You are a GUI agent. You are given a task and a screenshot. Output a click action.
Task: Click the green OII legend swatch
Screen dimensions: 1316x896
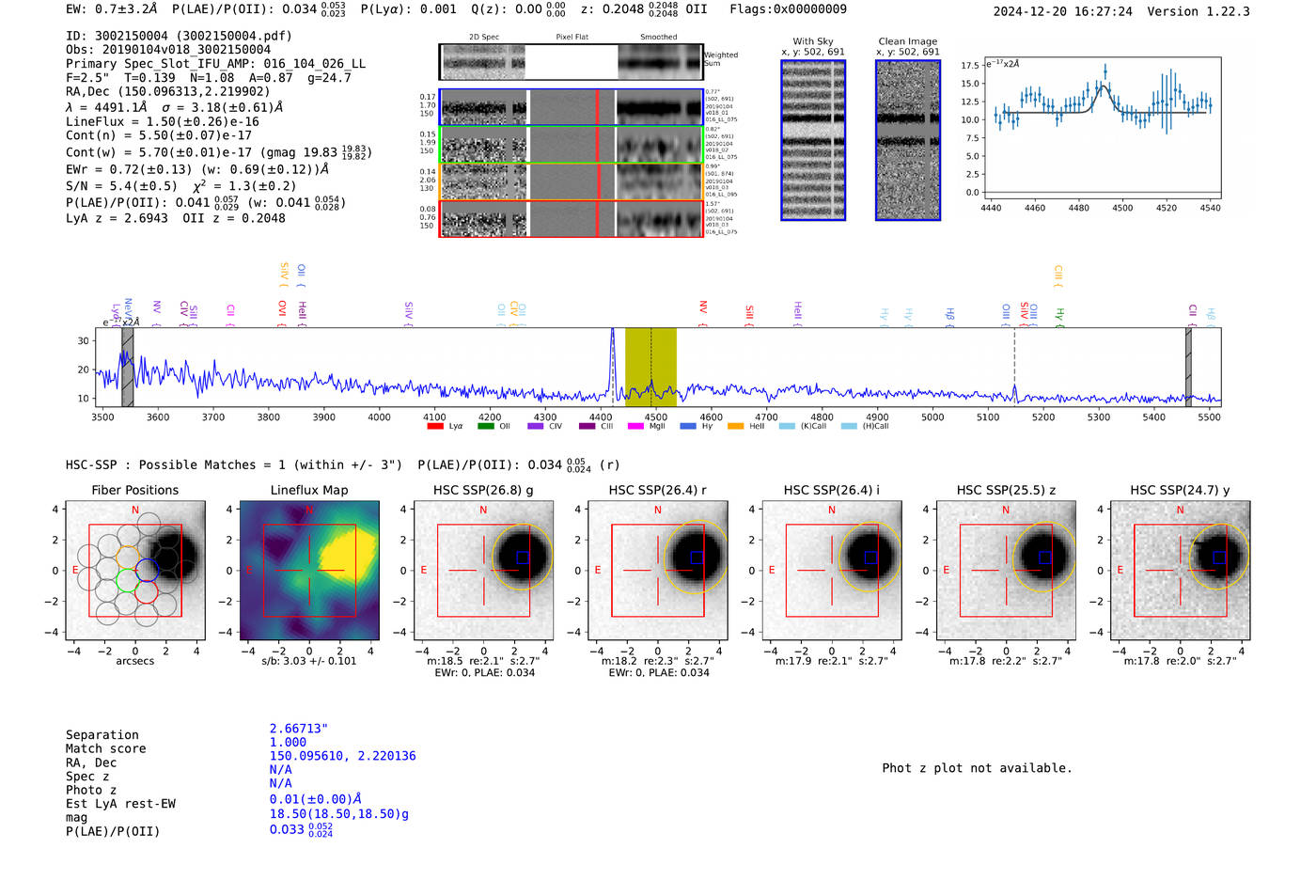[485, 426]
